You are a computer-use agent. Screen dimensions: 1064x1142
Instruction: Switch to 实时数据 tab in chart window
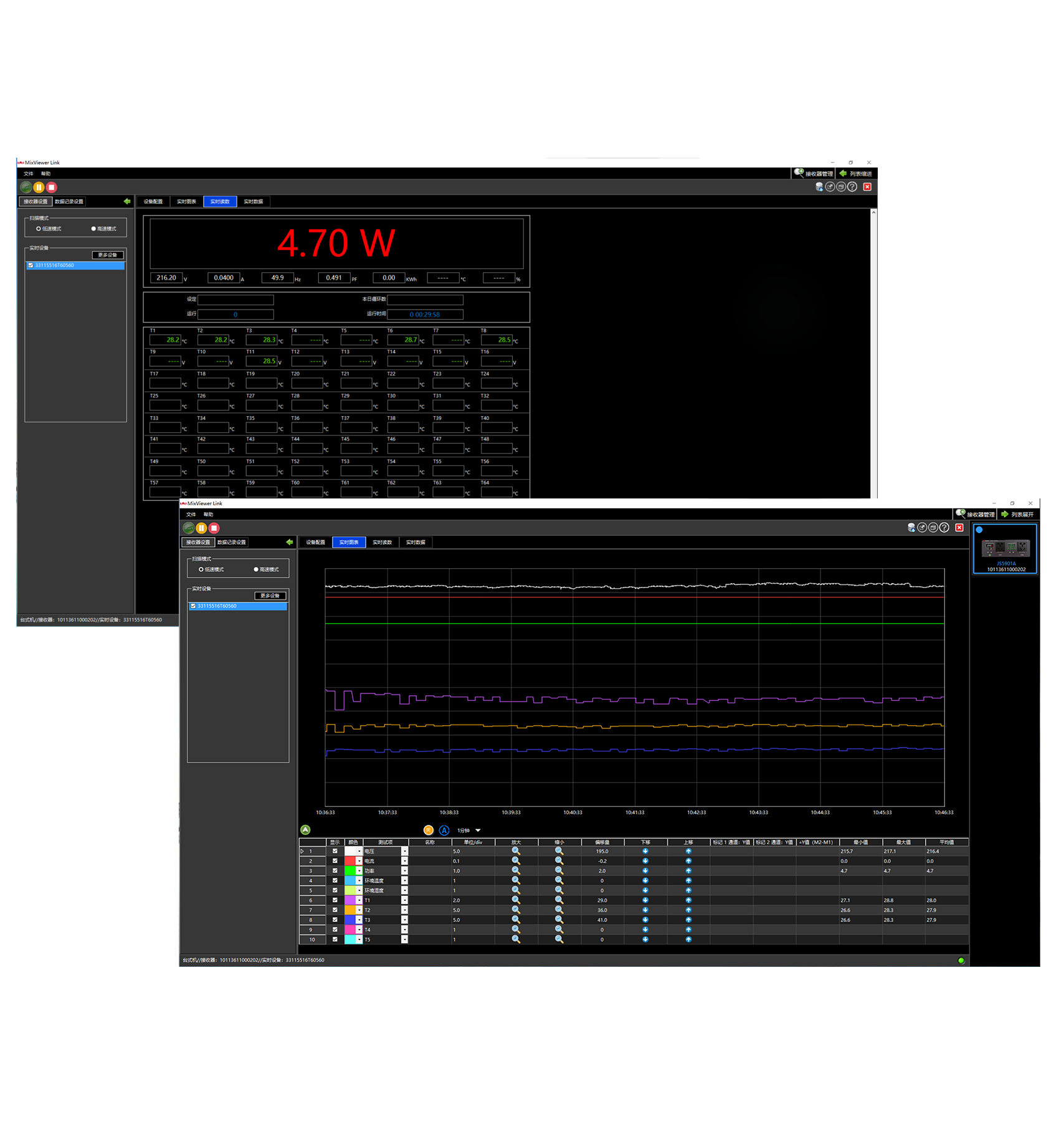pos(416,542)
